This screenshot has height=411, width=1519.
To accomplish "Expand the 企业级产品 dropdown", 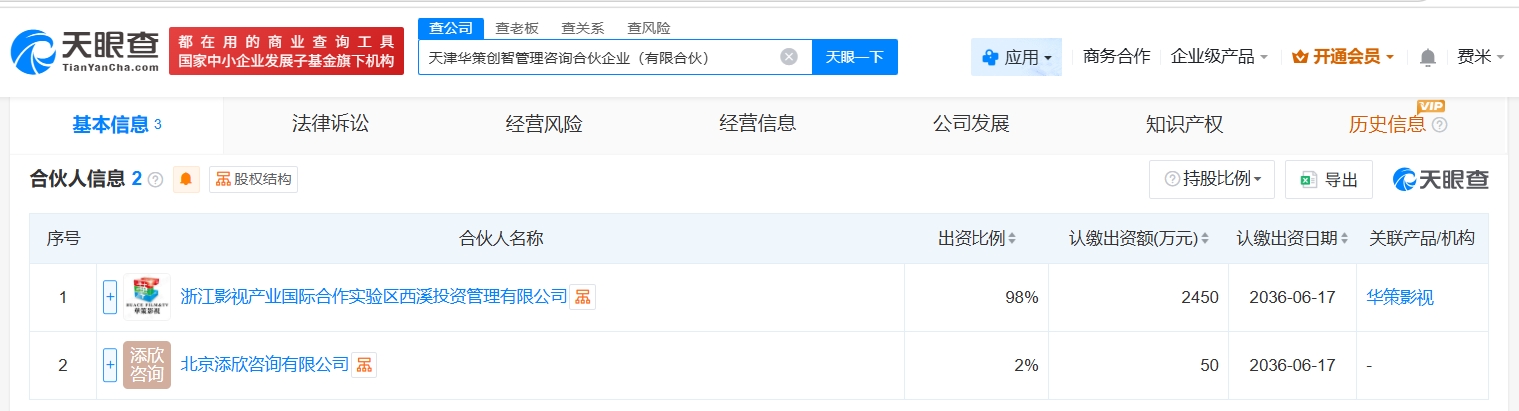I will pos(1219,56).
